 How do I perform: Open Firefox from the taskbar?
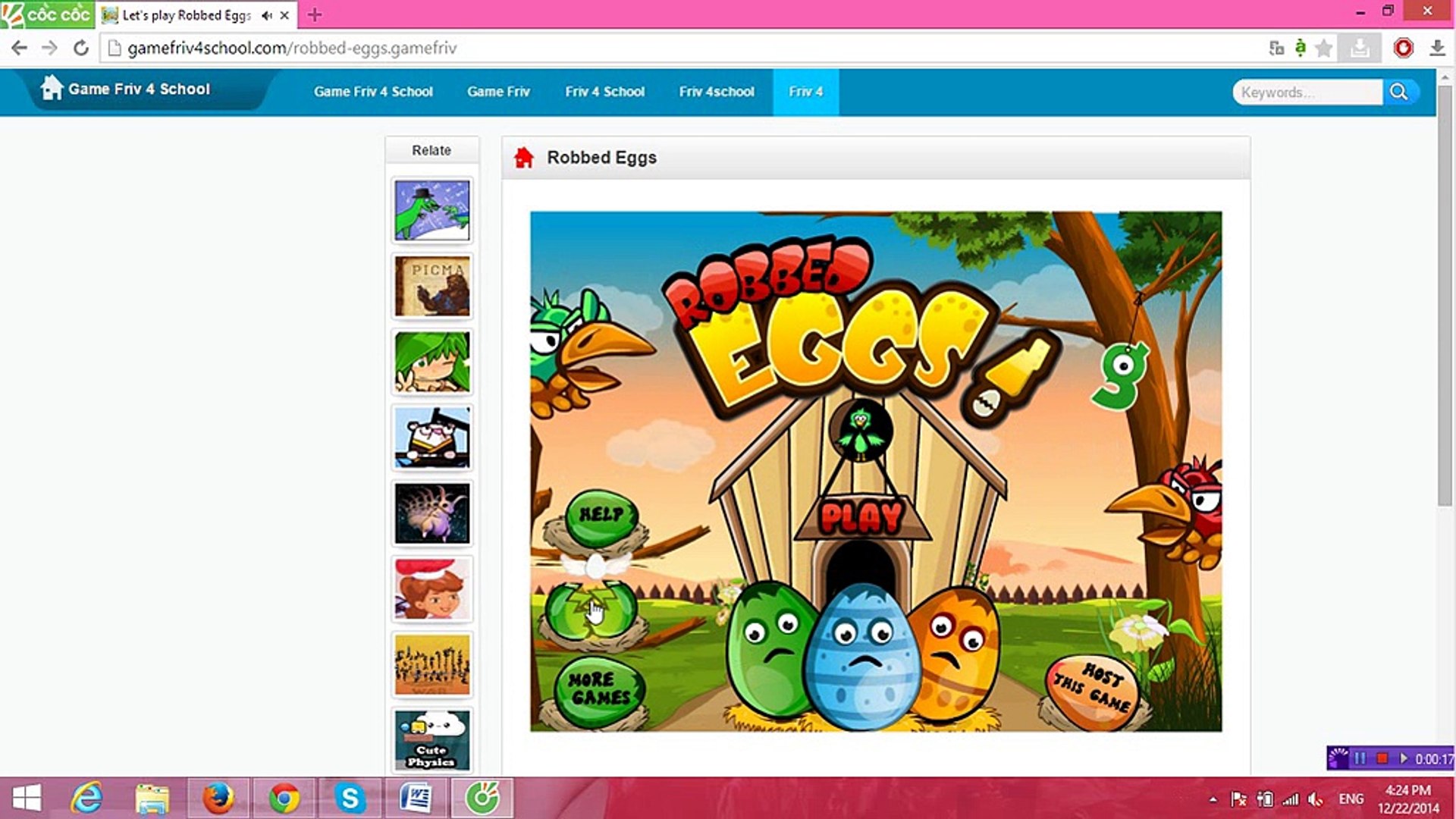click(218, 798)
